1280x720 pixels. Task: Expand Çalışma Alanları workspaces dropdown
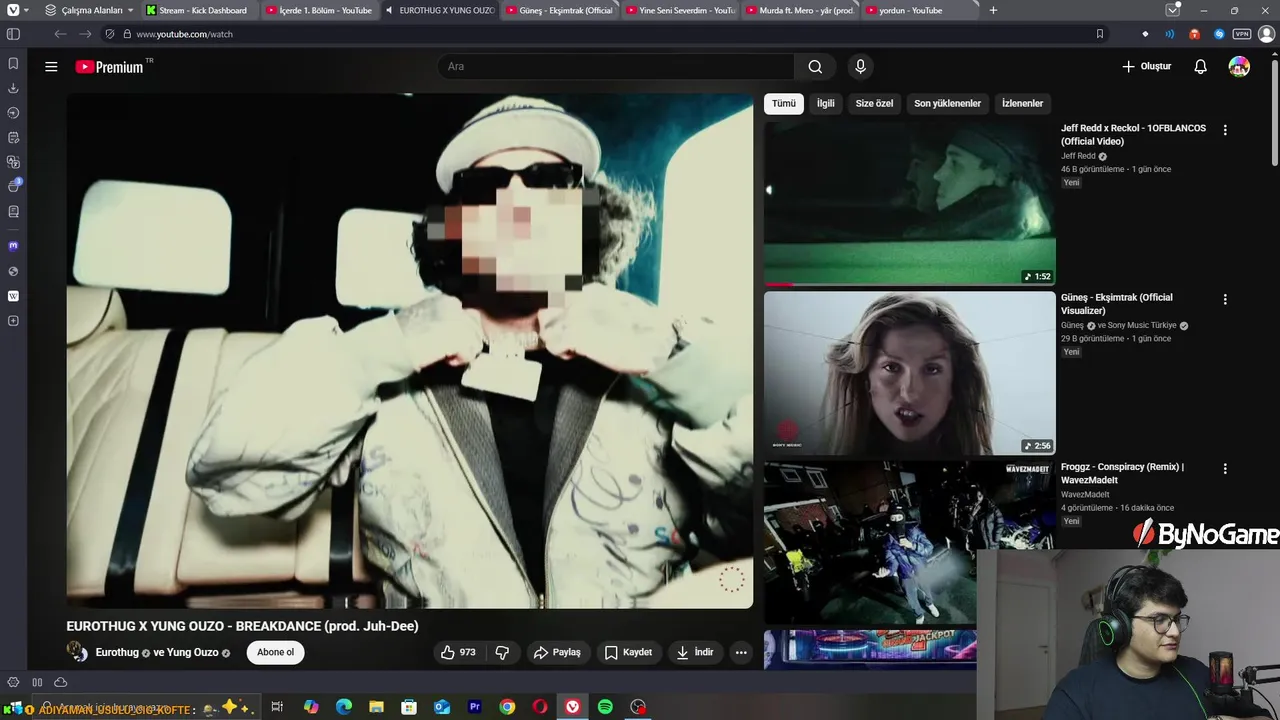click(88, 10)
